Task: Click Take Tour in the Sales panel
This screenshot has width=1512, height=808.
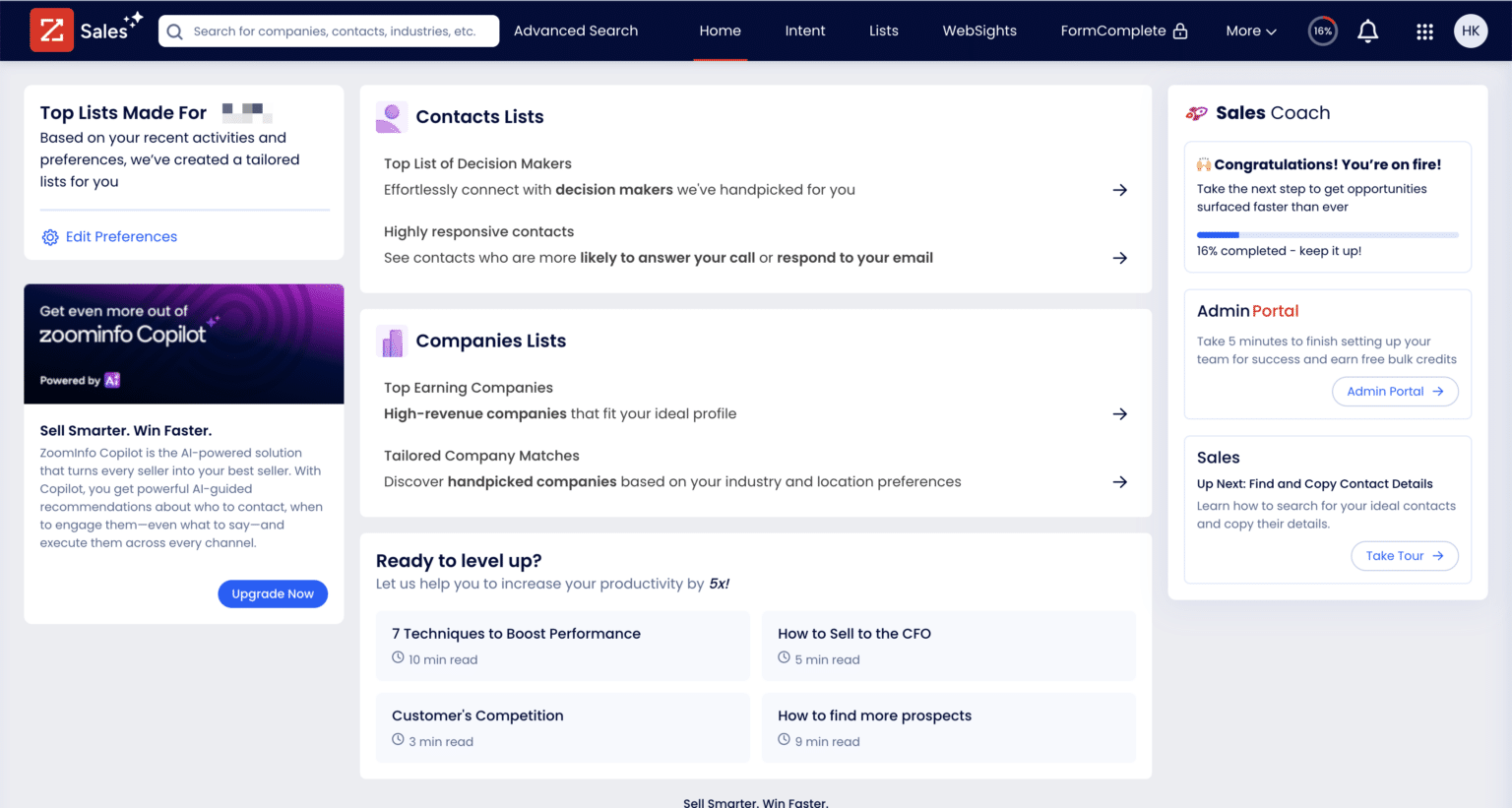Action: pyautogui.click(x=1405, y=555)
